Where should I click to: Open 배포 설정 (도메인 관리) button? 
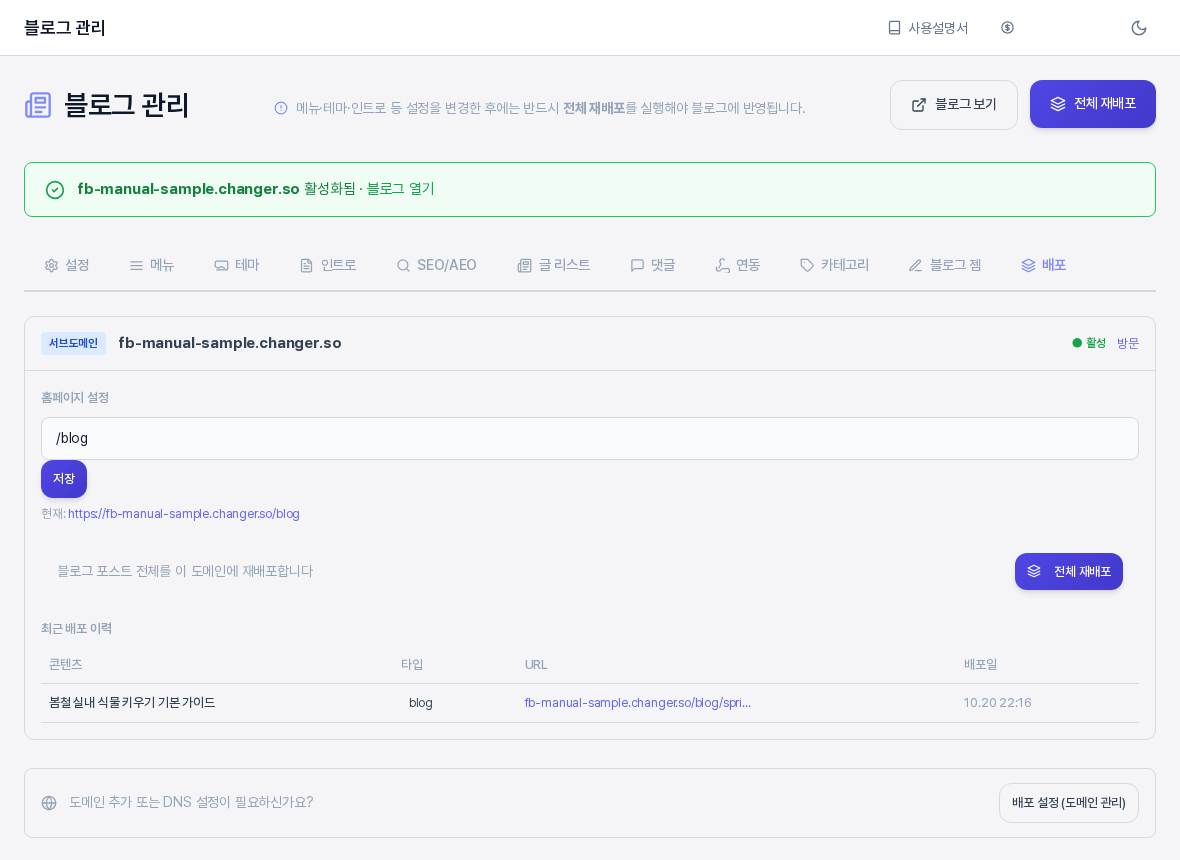click(1069, 803)
